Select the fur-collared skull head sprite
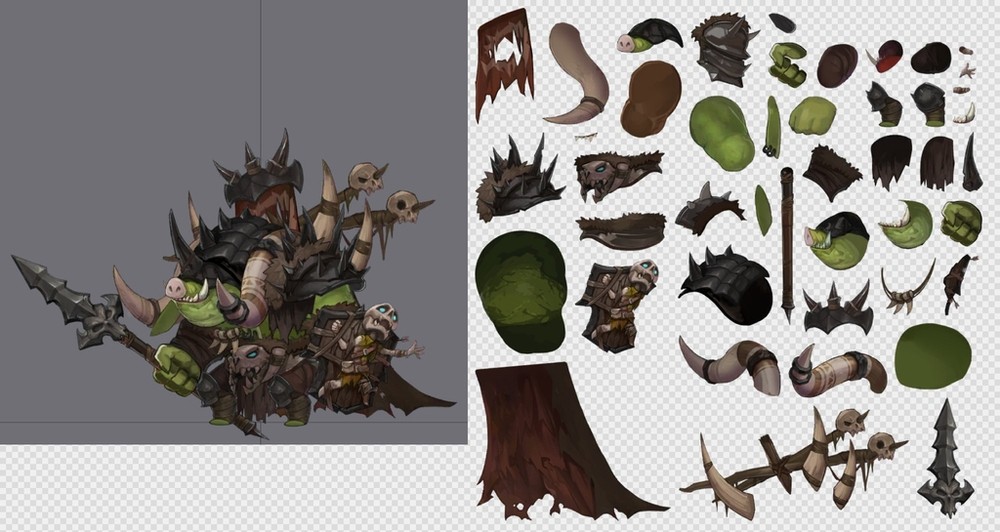The image size is (1000, 532). 620,174
